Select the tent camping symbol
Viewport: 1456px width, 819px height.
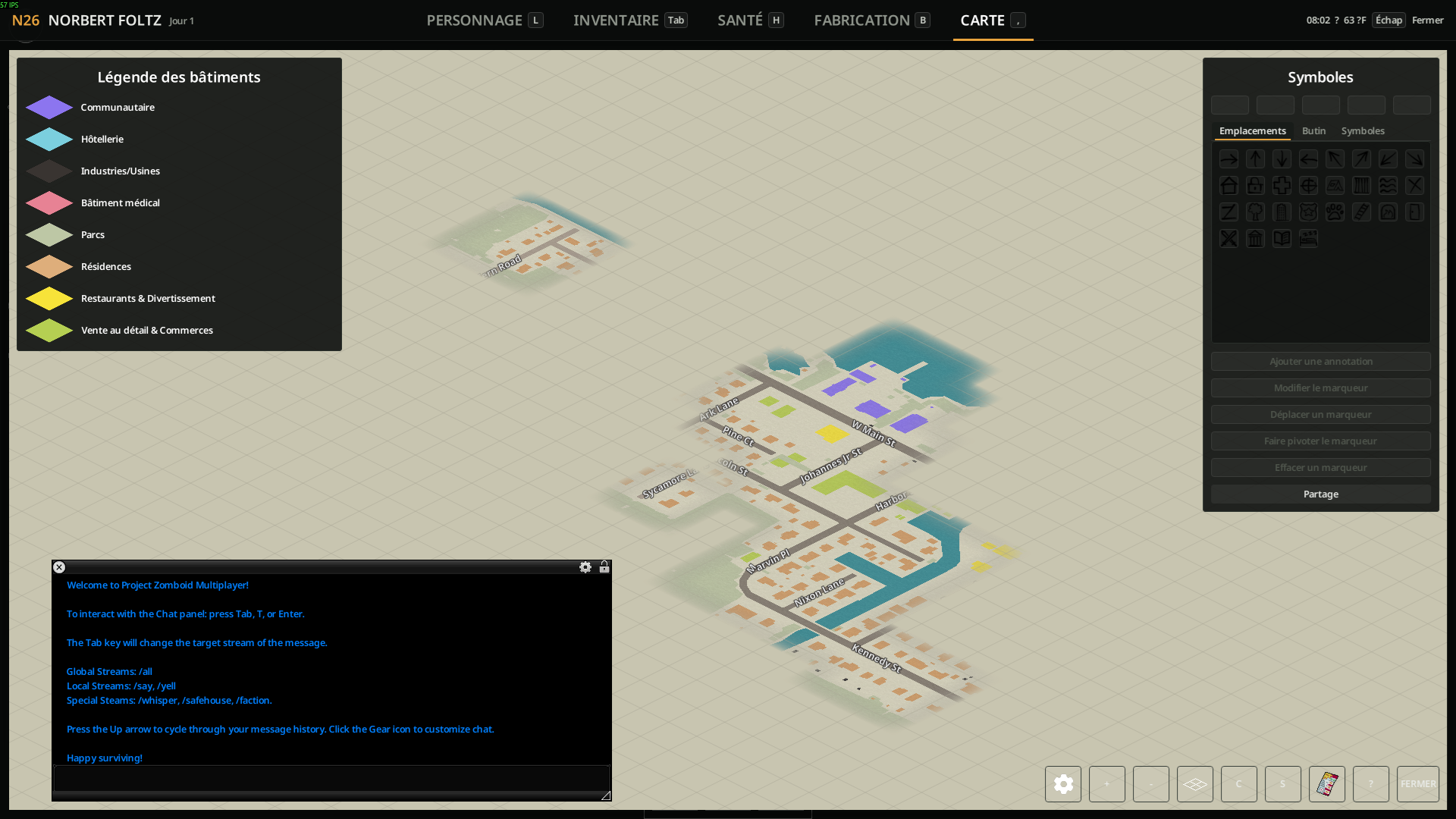click(x=1335, y=185)
